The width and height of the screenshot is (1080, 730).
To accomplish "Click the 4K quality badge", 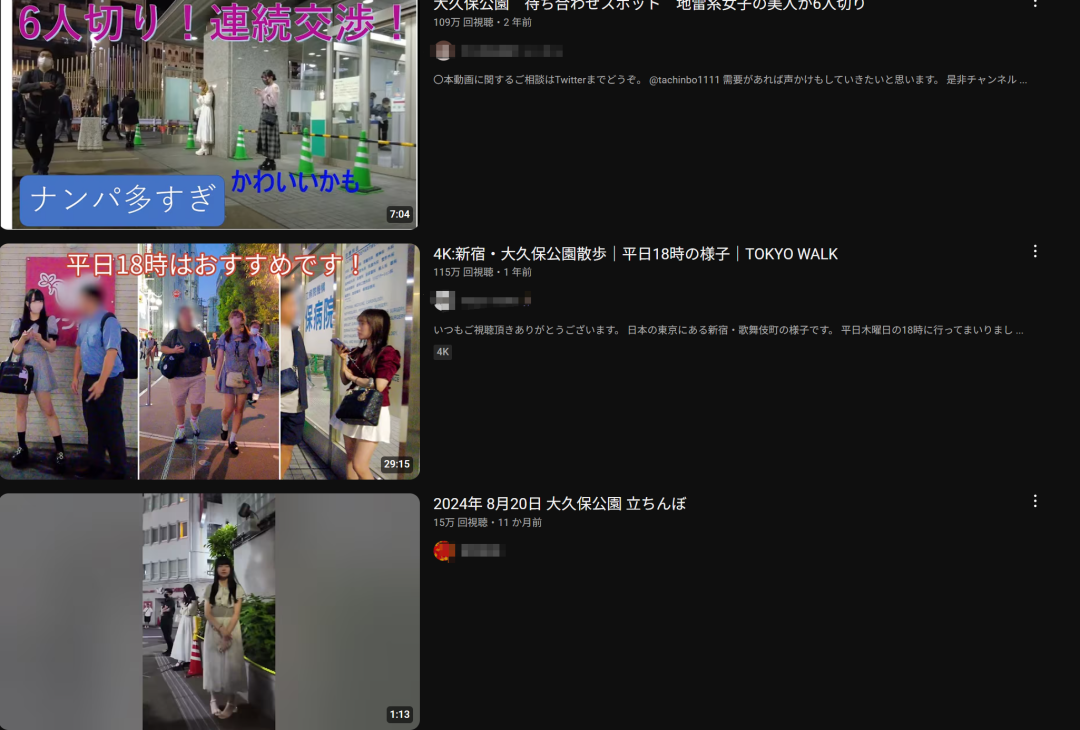I will click(442, 352).
